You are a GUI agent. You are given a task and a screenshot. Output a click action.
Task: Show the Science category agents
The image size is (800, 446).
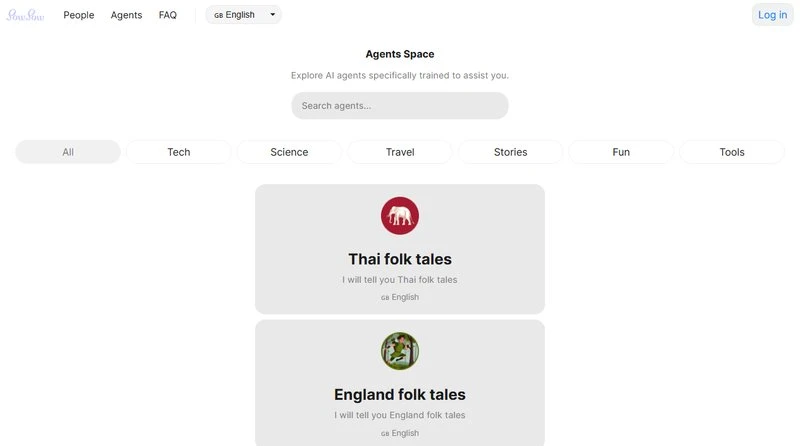(x=289, y=152)
